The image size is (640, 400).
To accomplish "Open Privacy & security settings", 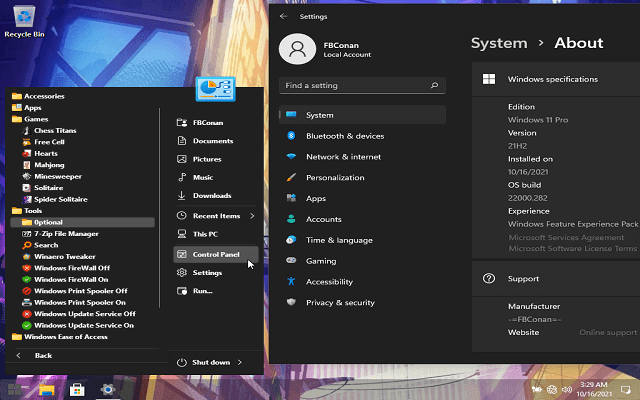I will 362,302.
